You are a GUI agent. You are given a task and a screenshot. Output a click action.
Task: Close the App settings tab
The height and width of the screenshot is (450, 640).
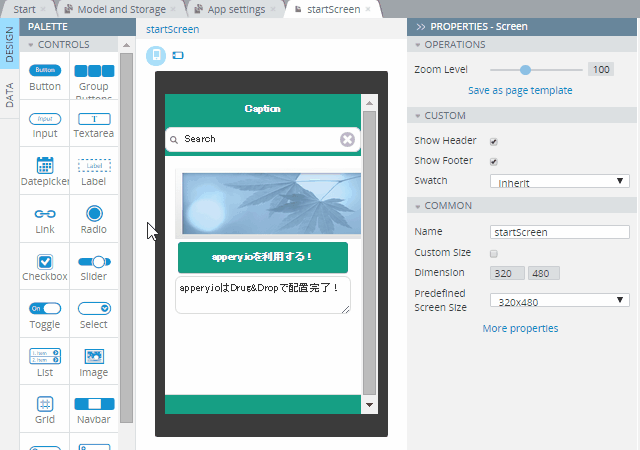273,9
